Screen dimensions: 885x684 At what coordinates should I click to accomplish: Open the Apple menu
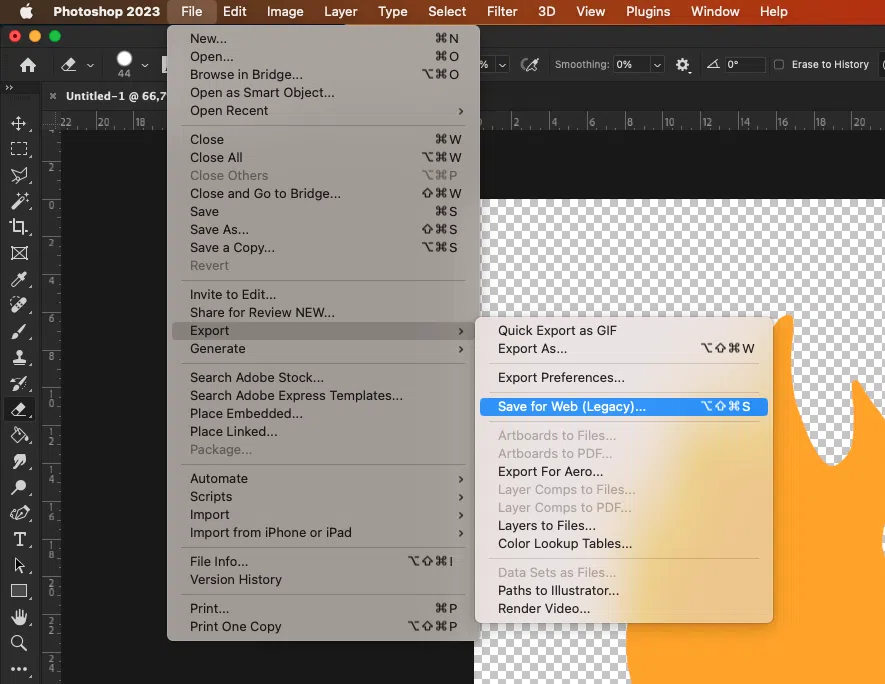point(26,11)
